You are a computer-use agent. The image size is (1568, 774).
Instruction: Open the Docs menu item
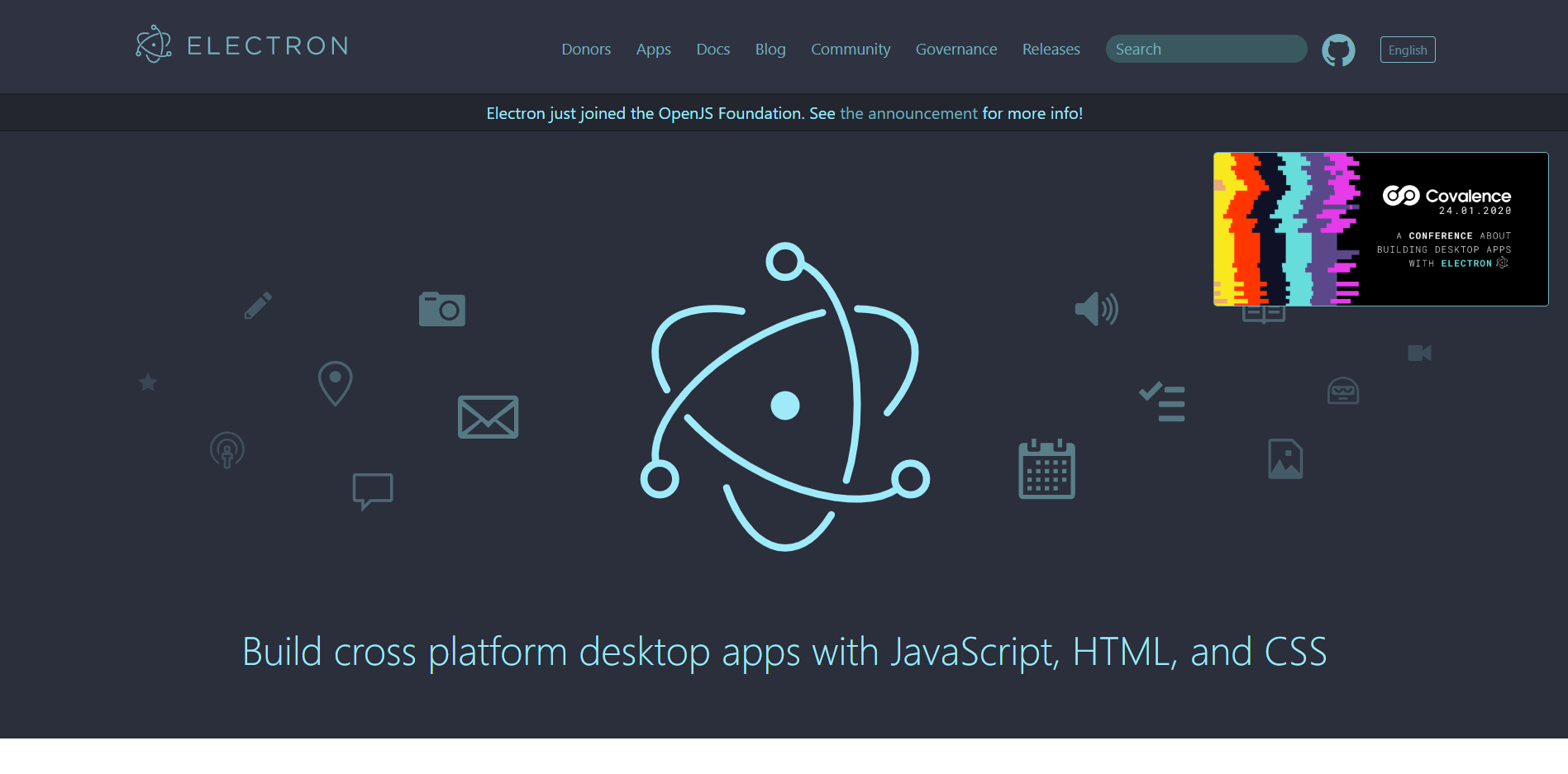point(713,50)
